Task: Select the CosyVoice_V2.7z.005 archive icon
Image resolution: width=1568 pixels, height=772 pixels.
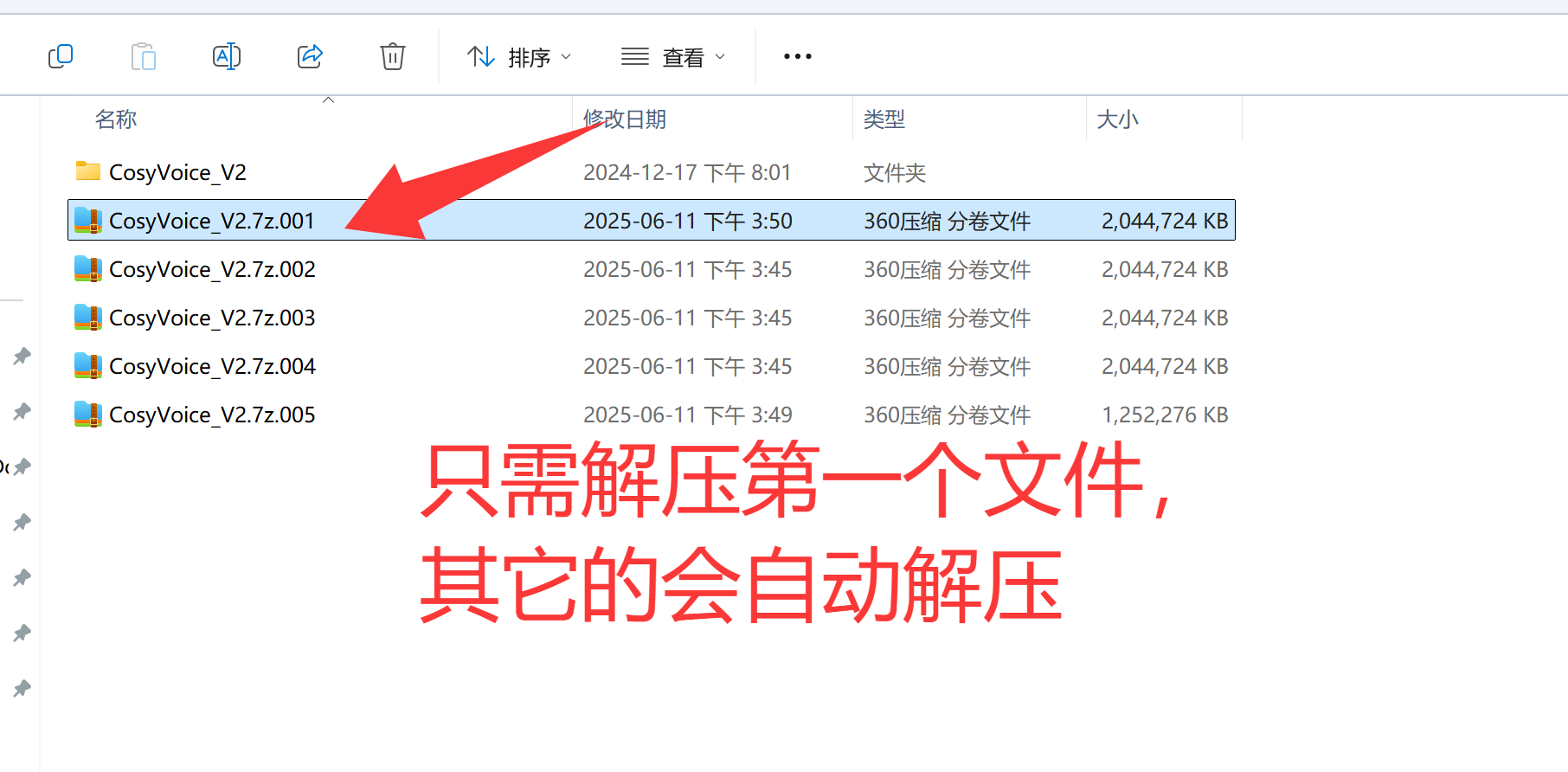Action: [x=88, y=415]
